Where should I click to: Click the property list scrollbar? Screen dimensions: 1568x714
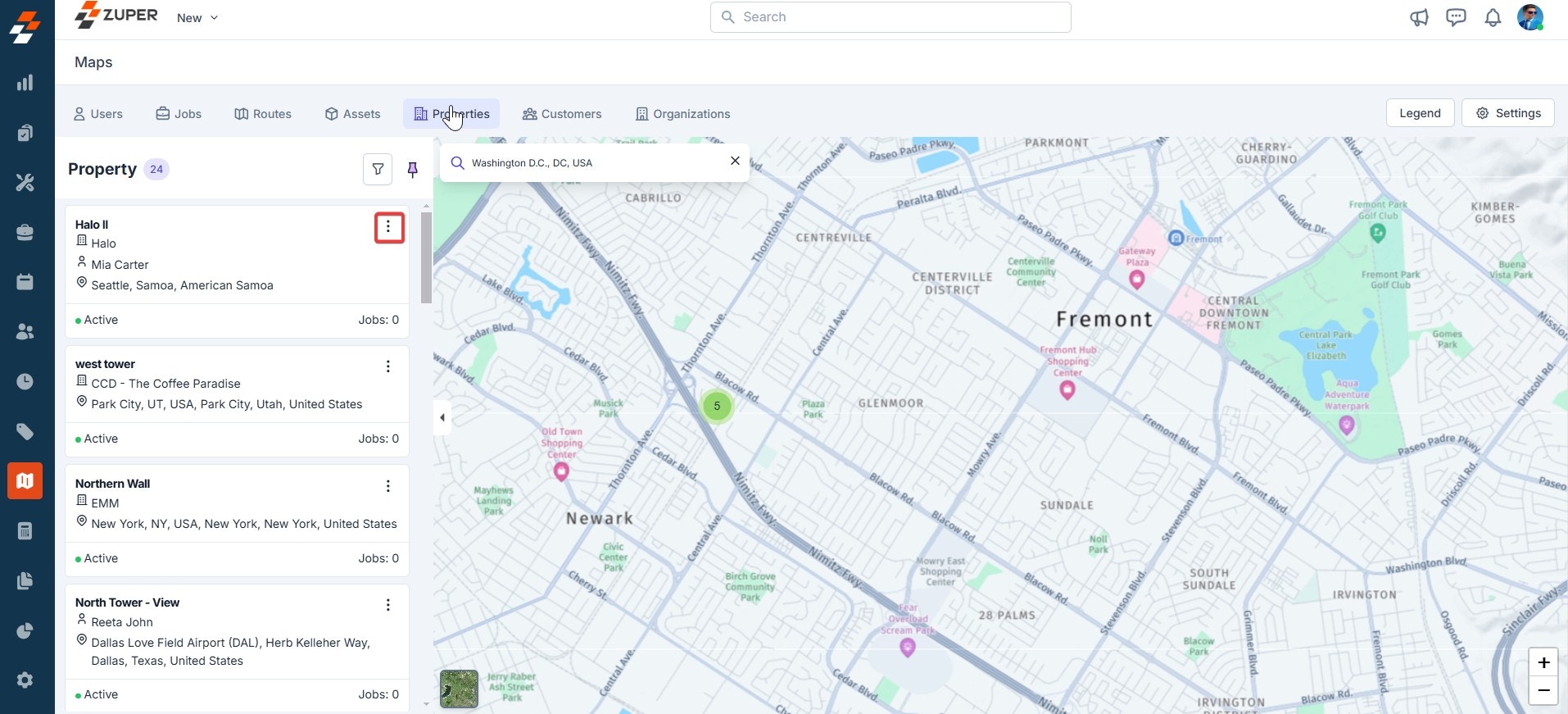[426, 257]
